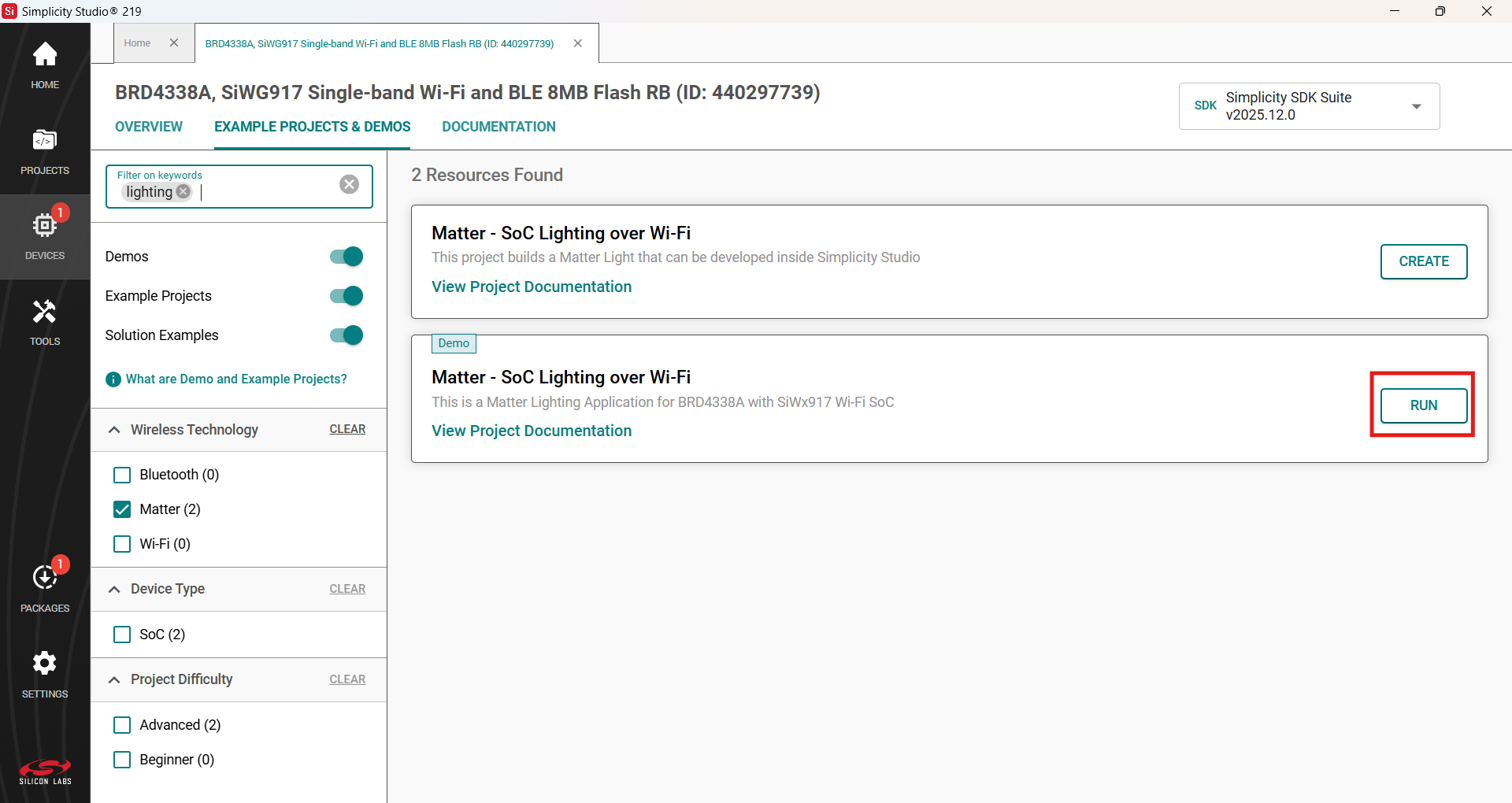Remove the 'lighting' keyword chip
The image size is (1512, 803).
tap(183, 191)
